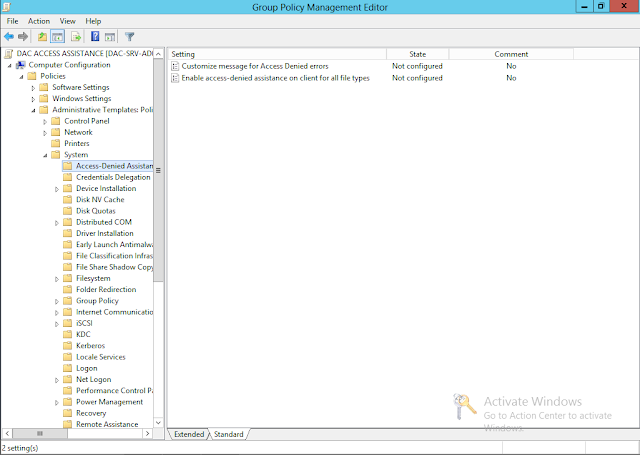
Task: Click the setting icon beside Enable access-denied assistance
Action: pyautogui.click(x=175, y=78)
